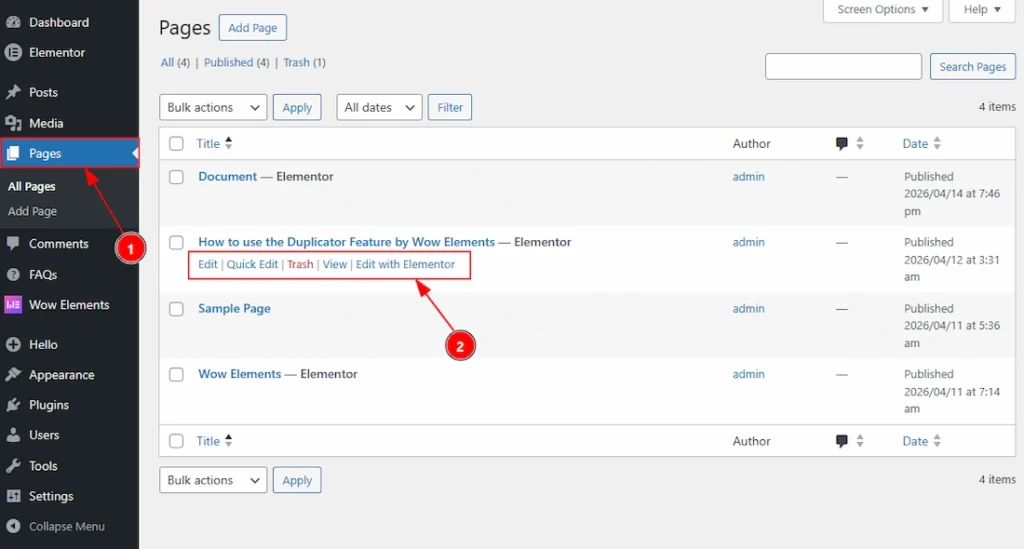The image size is (1024, 549).
Task: Click the Add Page button beside heading
Action: click(x=253, y=27)
